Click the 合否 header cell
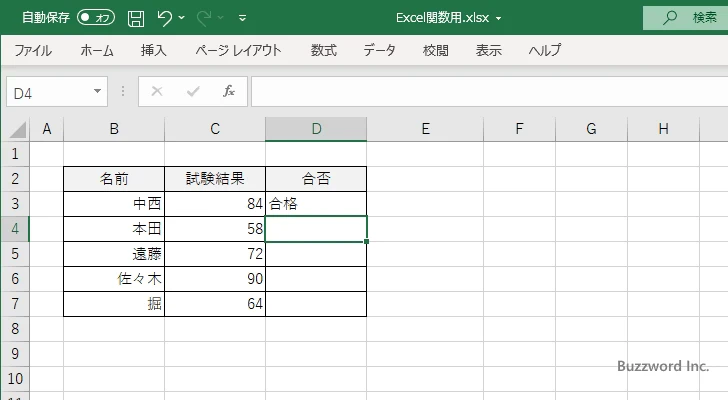The width and height of the screenshot is (728, 400). (316, 179)
